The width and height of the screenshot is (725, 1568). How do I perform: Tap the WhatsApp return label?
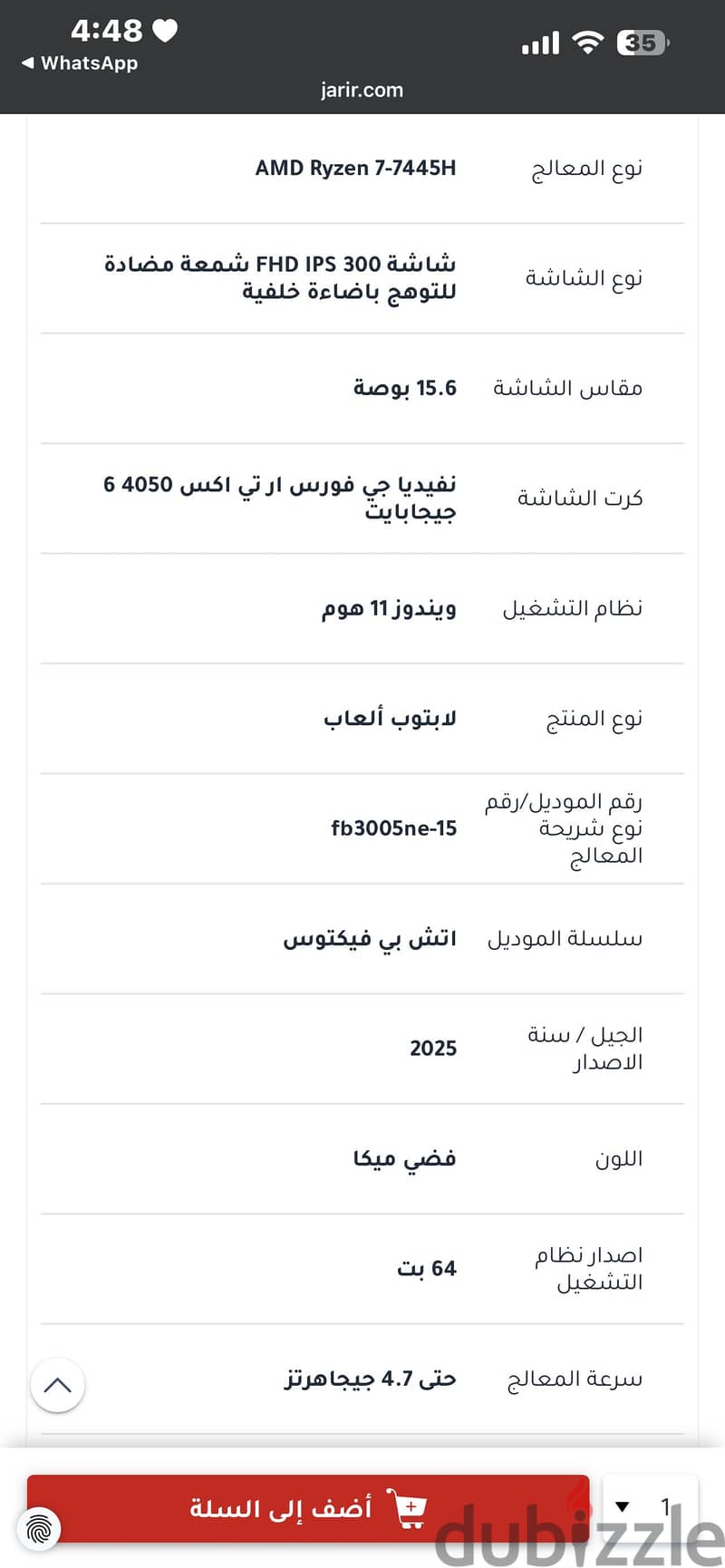pyautogui.click(x=89, y=63)
